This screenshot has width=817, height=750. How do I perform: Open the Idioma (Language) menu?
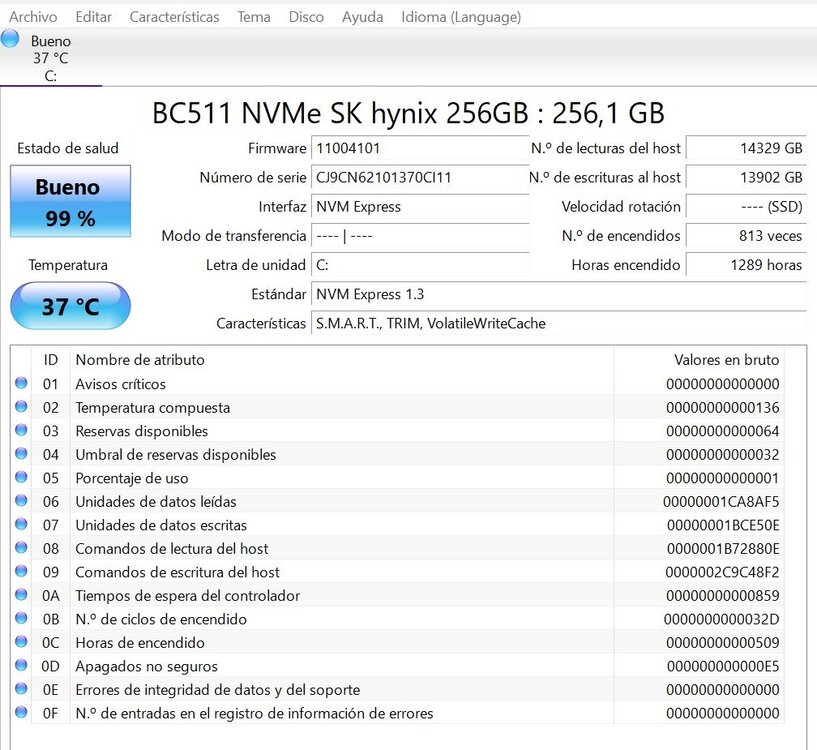click(x=461, y=17)
